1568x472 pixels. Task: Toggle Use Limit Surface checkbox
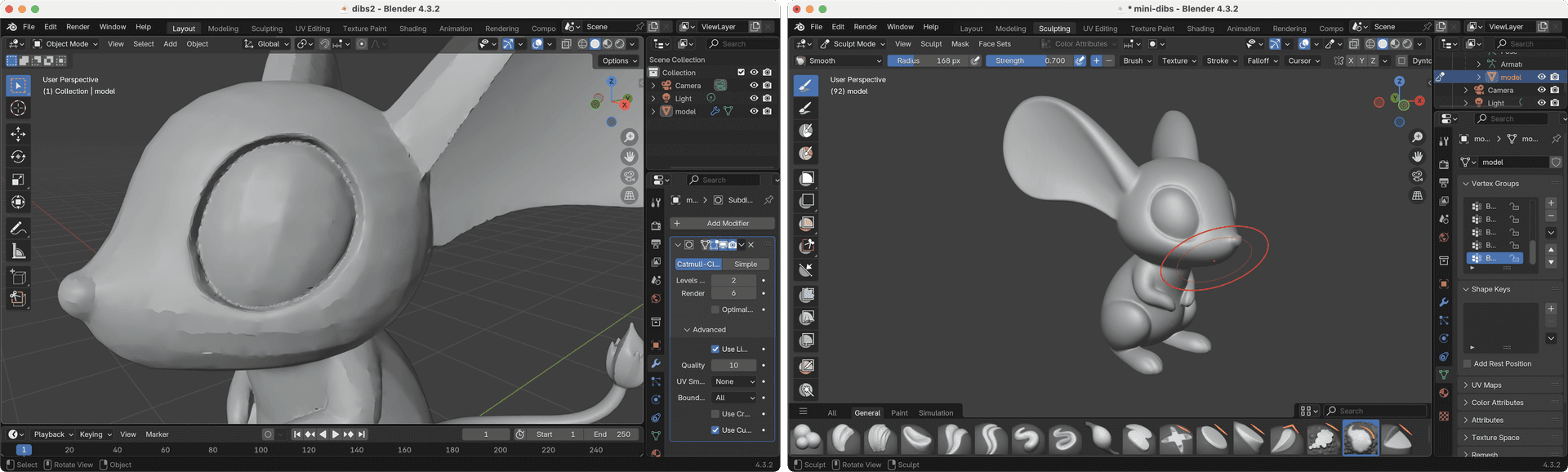(x=715, y=349)
